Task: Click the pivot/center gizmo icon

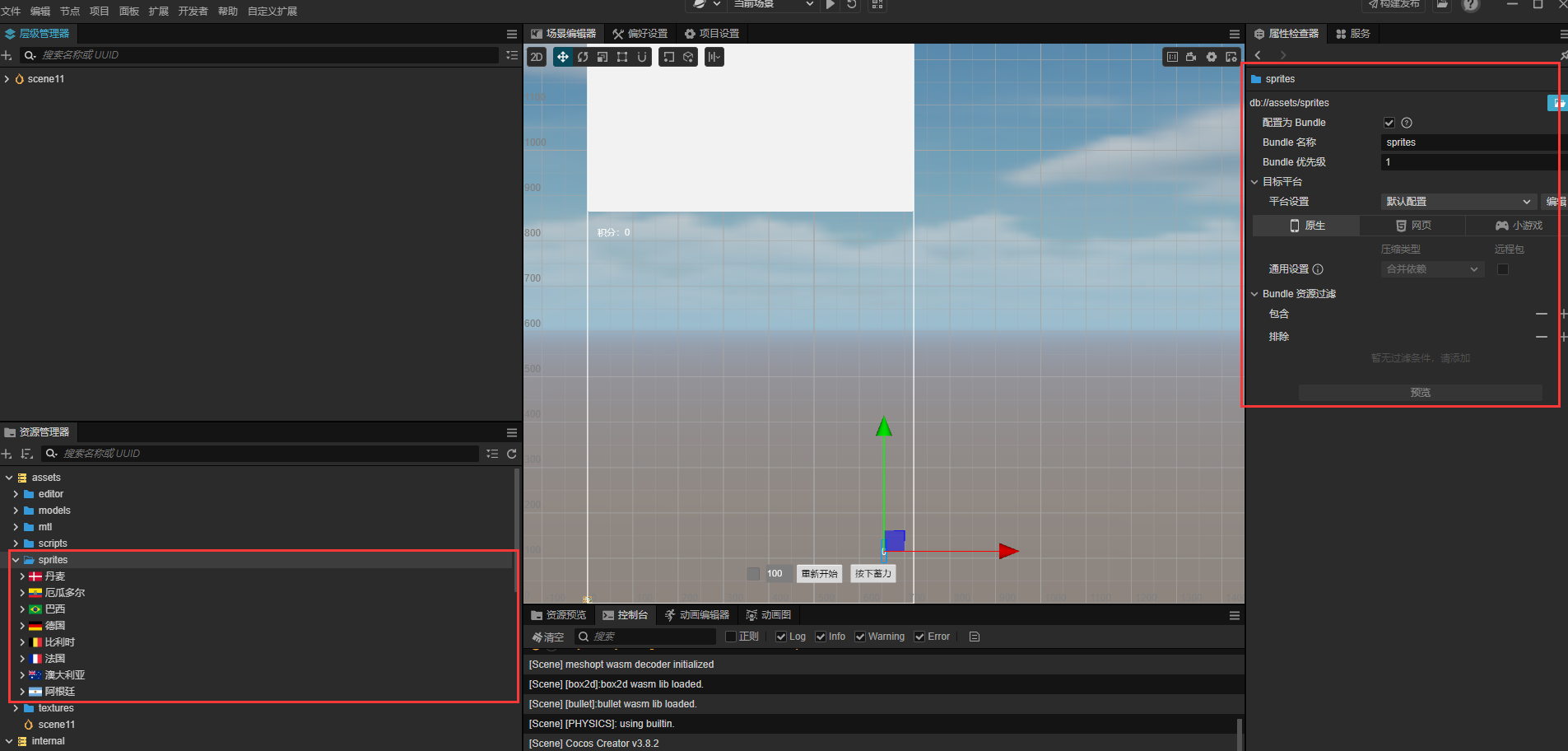Action: tap(668, 57)
